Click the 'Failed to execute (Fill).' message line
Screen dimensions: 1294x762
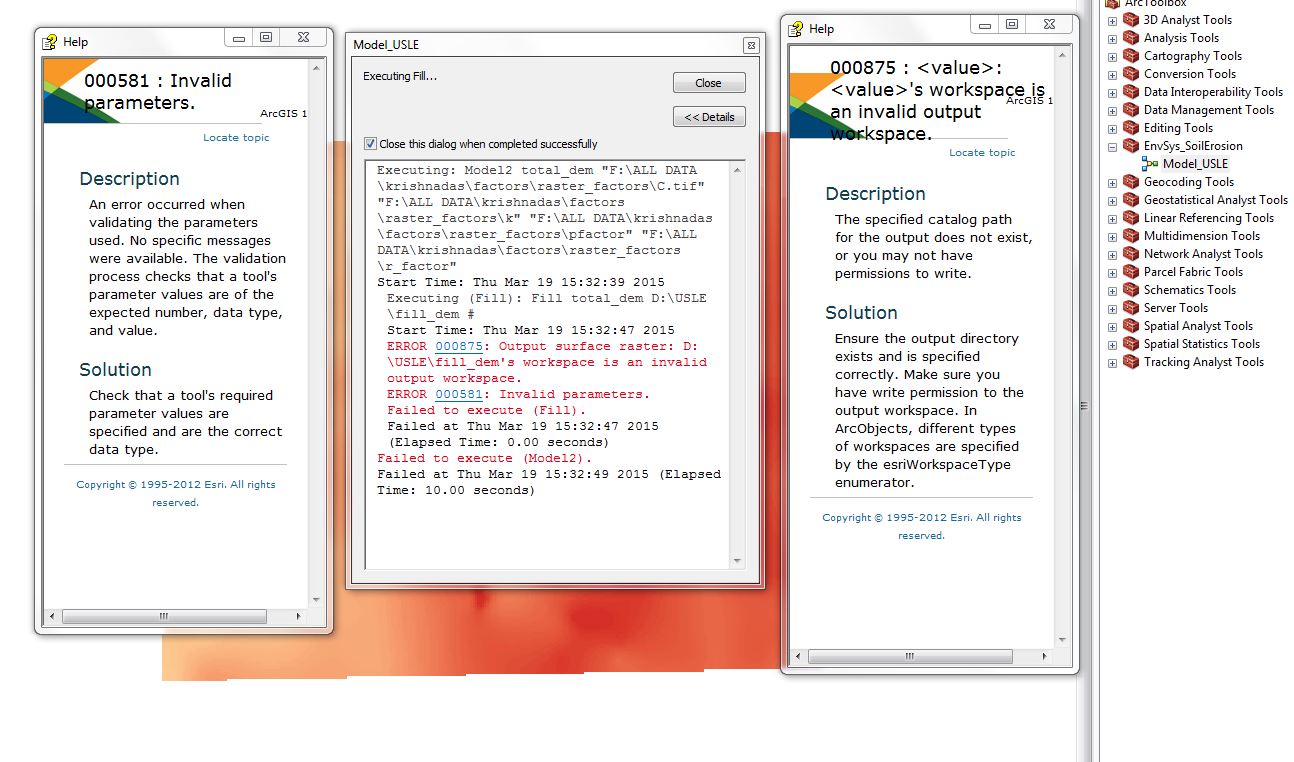tap(487, 410)
